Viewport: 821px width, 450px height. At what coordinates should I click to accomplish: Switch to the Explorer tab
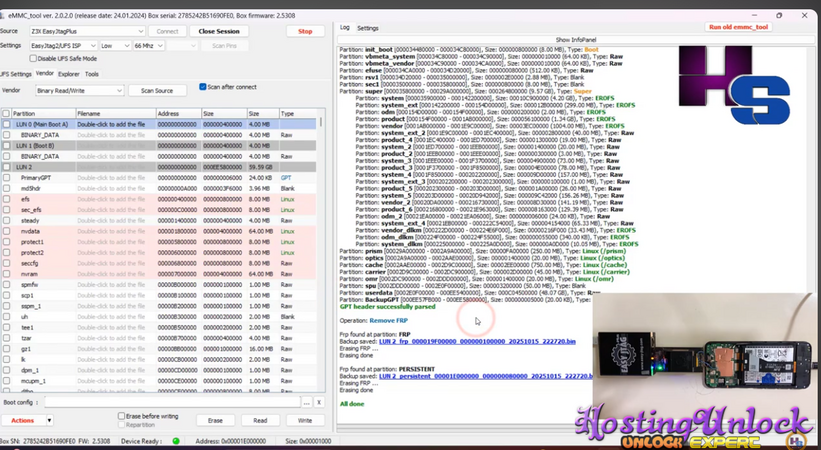click(x=69, y=74)
